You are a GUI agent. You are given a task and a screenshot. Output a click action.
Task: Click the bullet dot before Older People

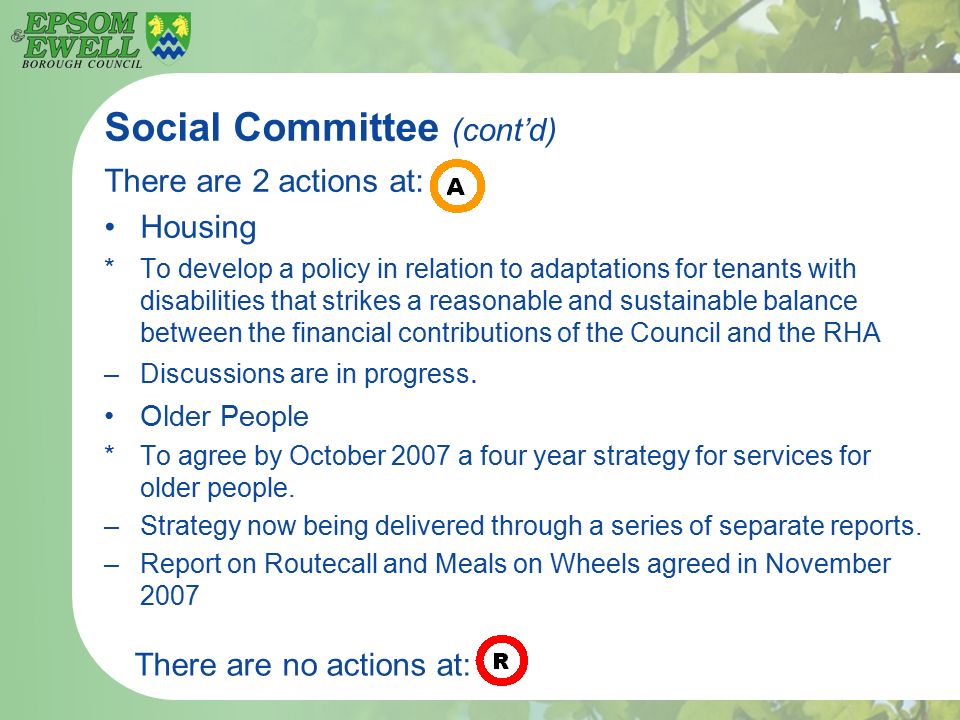point(110,417)
